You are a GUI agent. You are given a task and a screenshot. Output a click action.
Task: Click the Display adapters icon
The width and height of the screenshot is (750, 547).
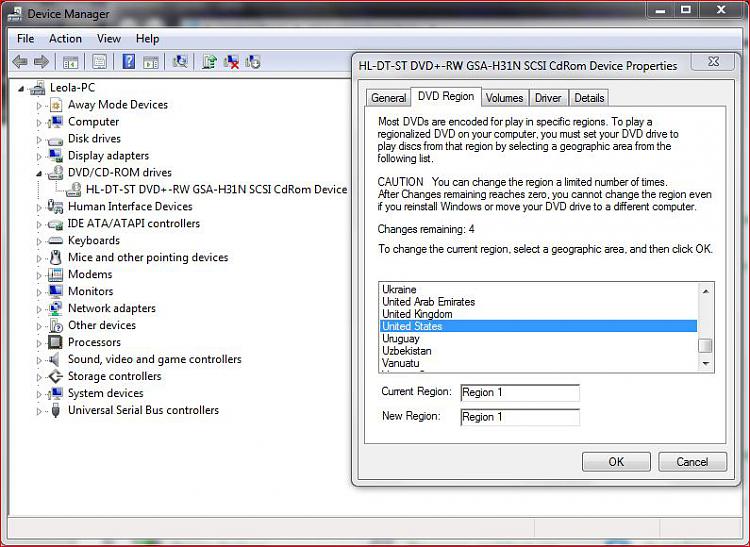point(55,155)
